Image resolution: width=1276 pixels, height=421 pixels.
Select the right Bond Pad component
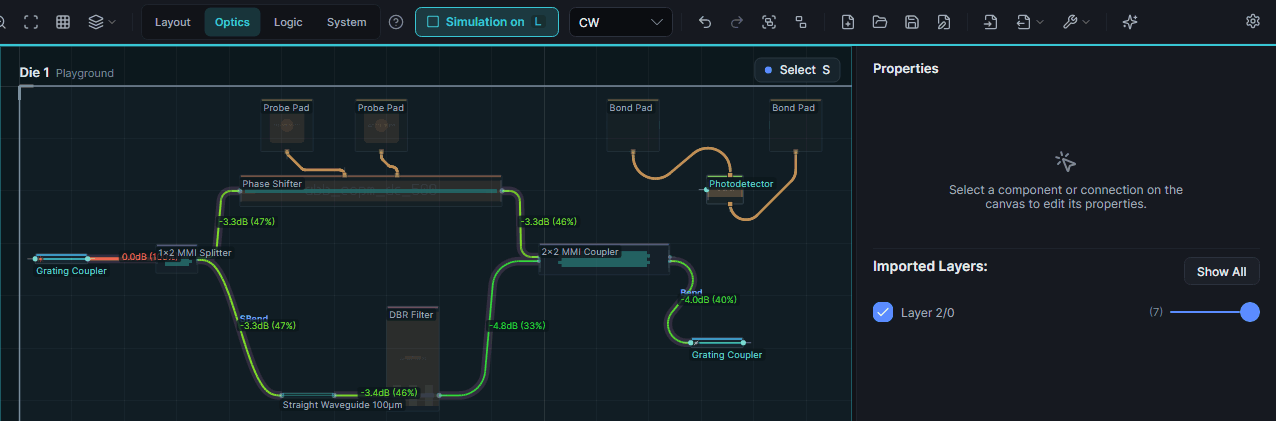tap(796, 125)
